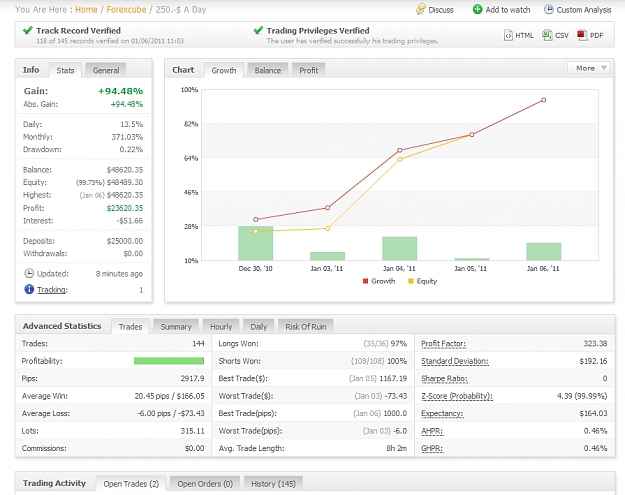
Task: Click the green Profitability progress bar
Action: point(169,361)
